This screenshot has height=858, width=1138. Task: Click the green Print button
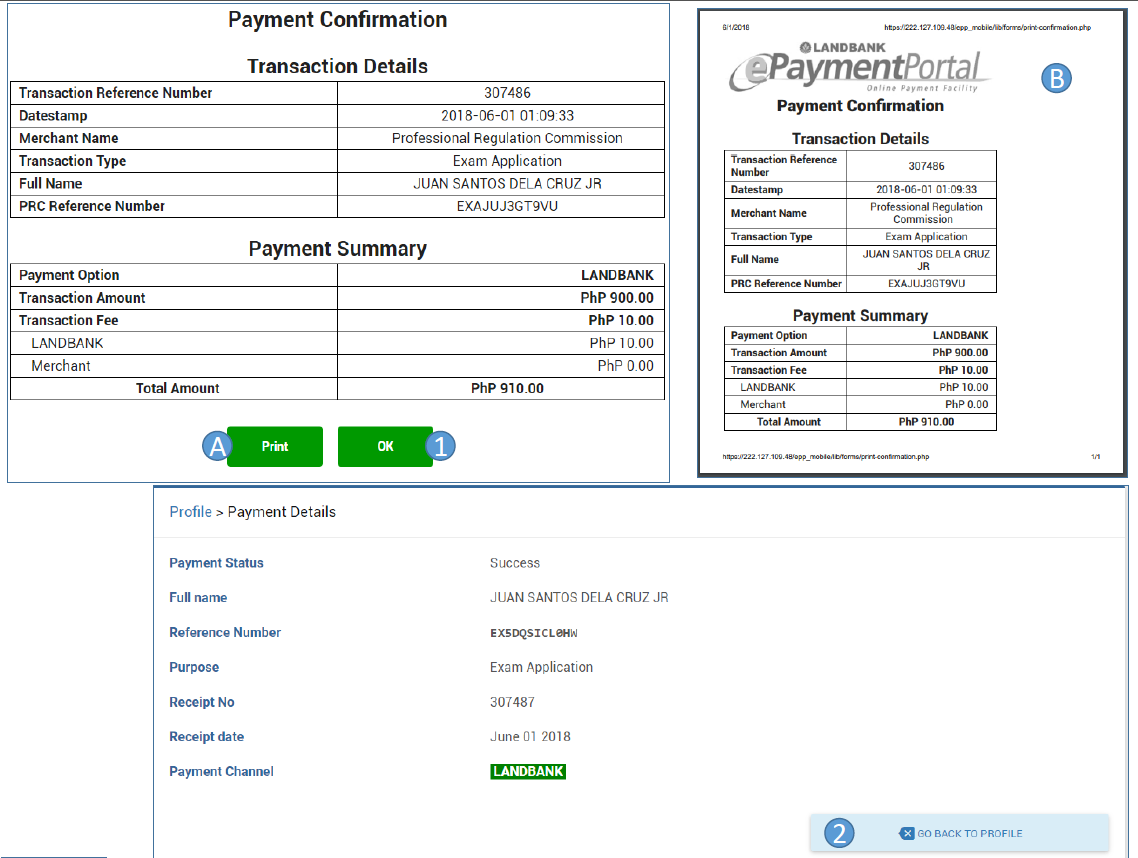[274, 446]
